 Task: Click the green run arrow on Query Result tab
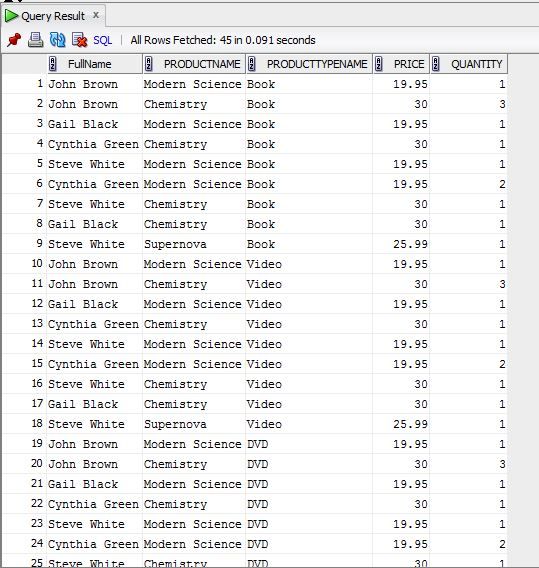pyautogui.click(x=11, y=16)
